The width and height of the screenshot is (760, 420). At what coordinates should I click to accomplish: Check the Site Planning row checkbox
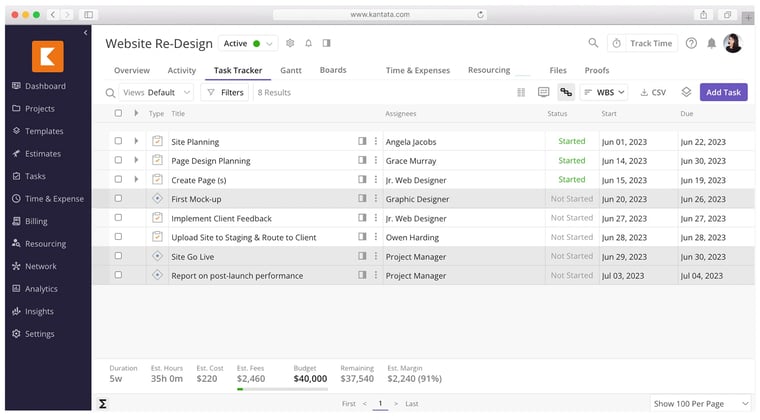pos(118,142)
